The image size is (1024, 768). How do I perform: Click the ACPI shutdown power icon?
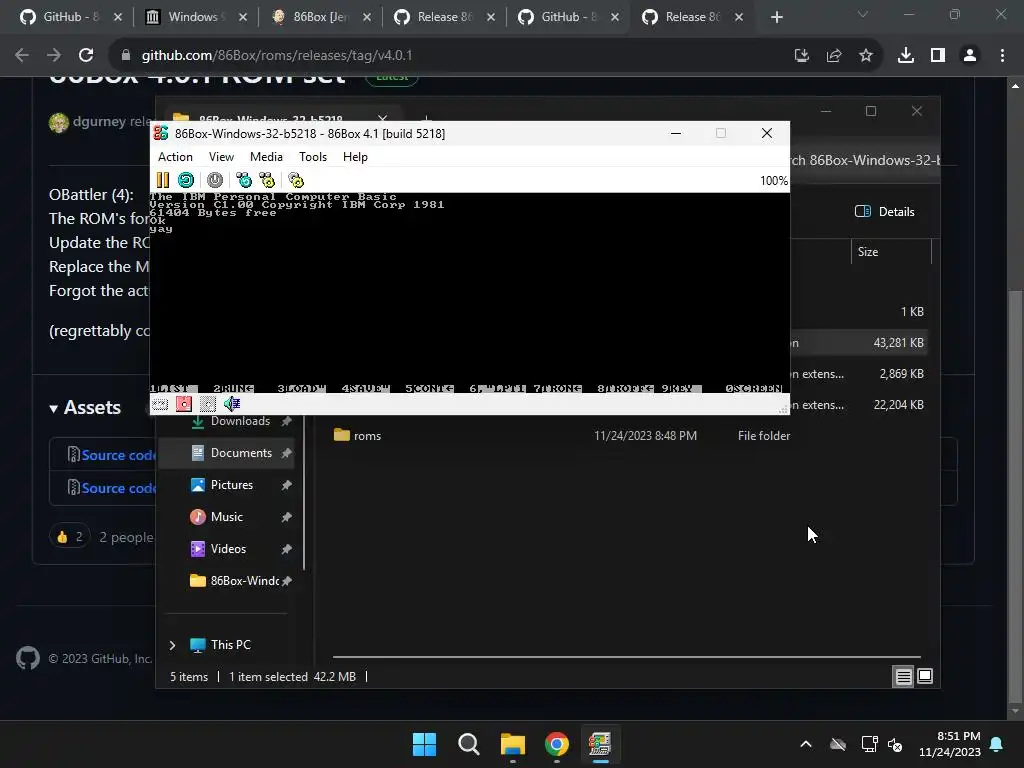pos(215,180)
